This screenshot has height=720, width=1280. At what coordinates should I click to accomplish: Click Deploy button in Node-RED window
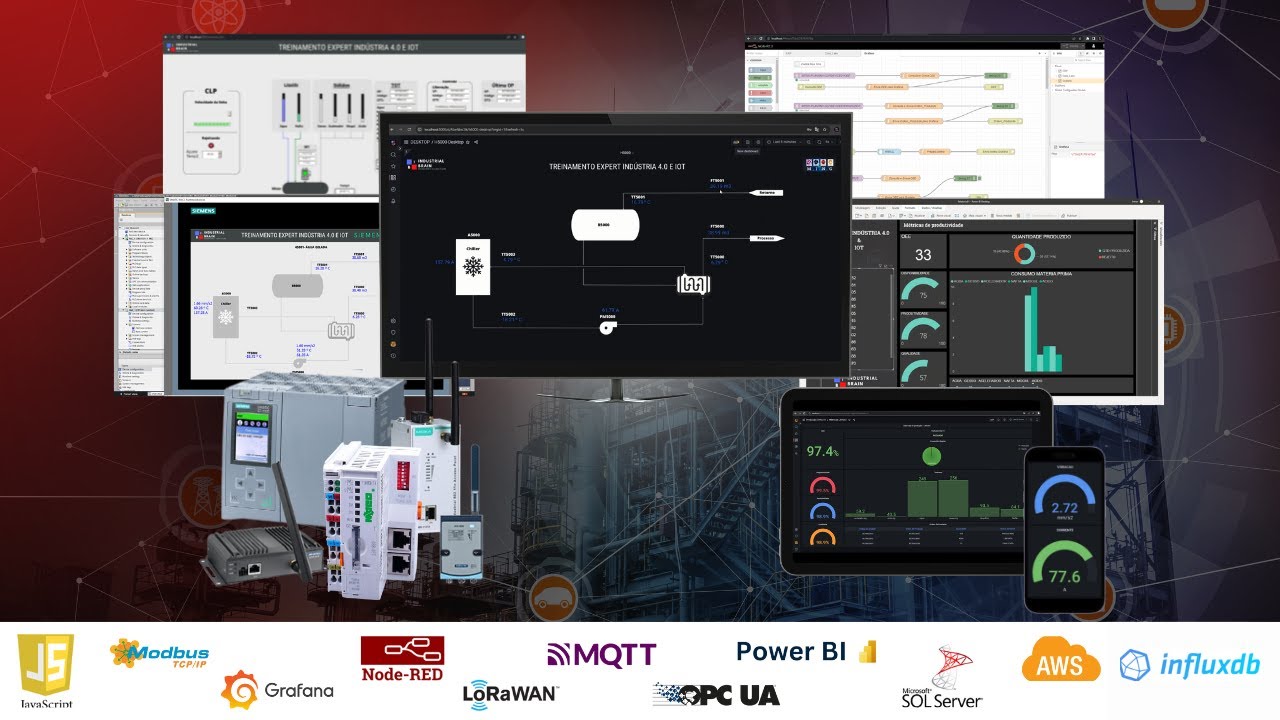pos(1073,46)
